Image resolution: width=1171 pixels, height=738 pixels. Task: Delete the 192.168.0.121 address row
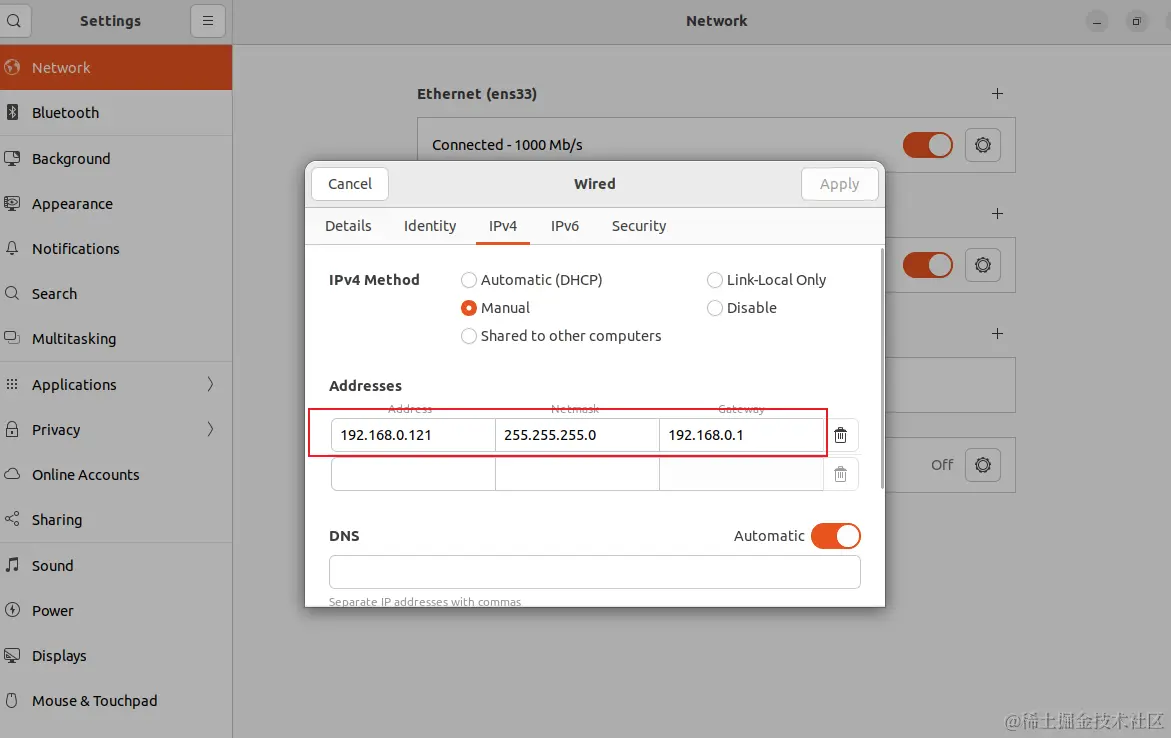(x=840, y=435)
